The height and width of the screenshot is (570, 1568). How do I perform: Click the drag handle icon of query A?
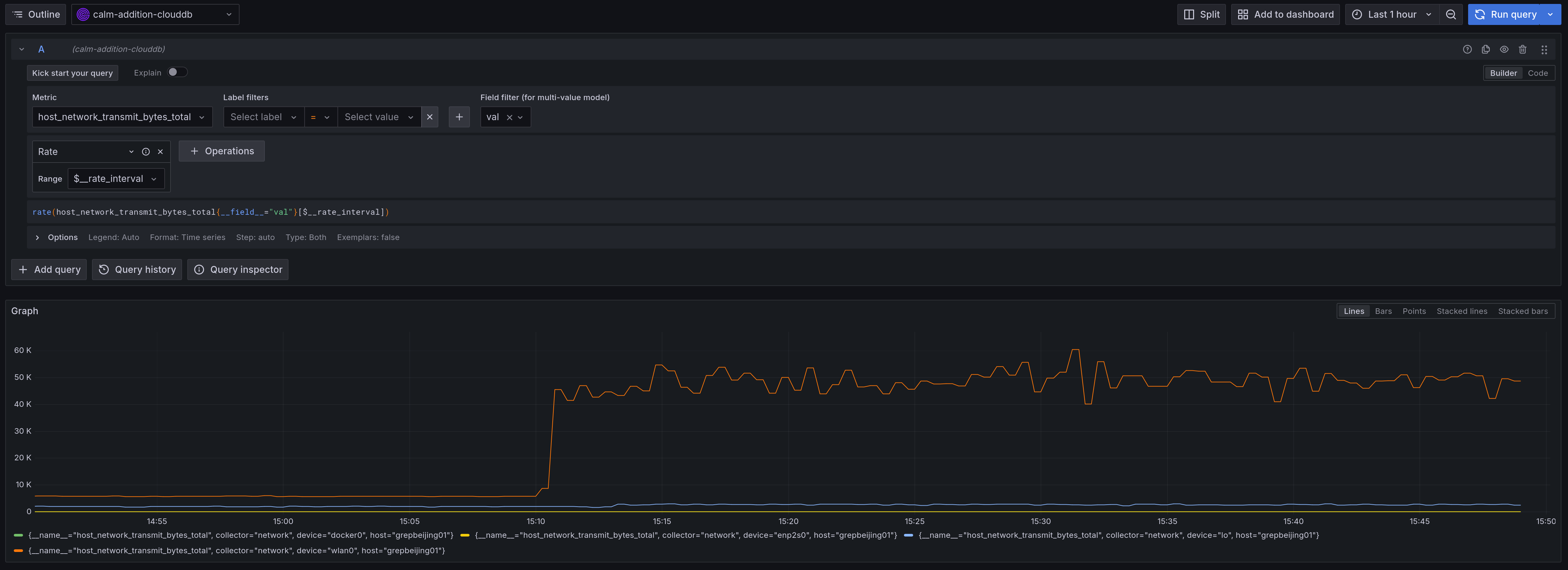click(1544, 49)
